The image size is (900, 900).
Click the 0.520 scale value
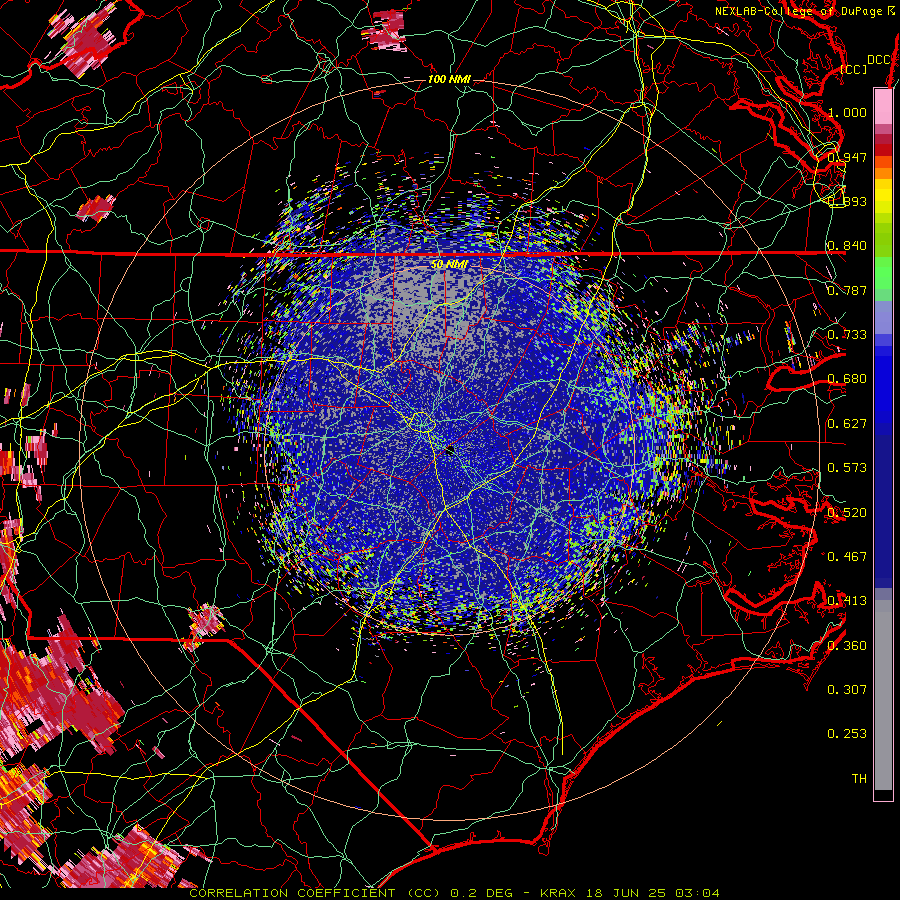point(847,512)
